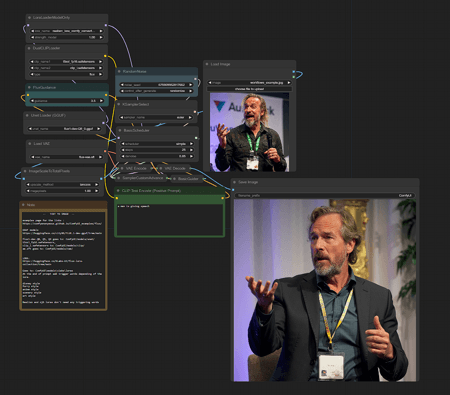450x395 pixels.
Task: Collapse the LoraLoaderModelOnly node via its title dot
Action: tap(30, 18)
